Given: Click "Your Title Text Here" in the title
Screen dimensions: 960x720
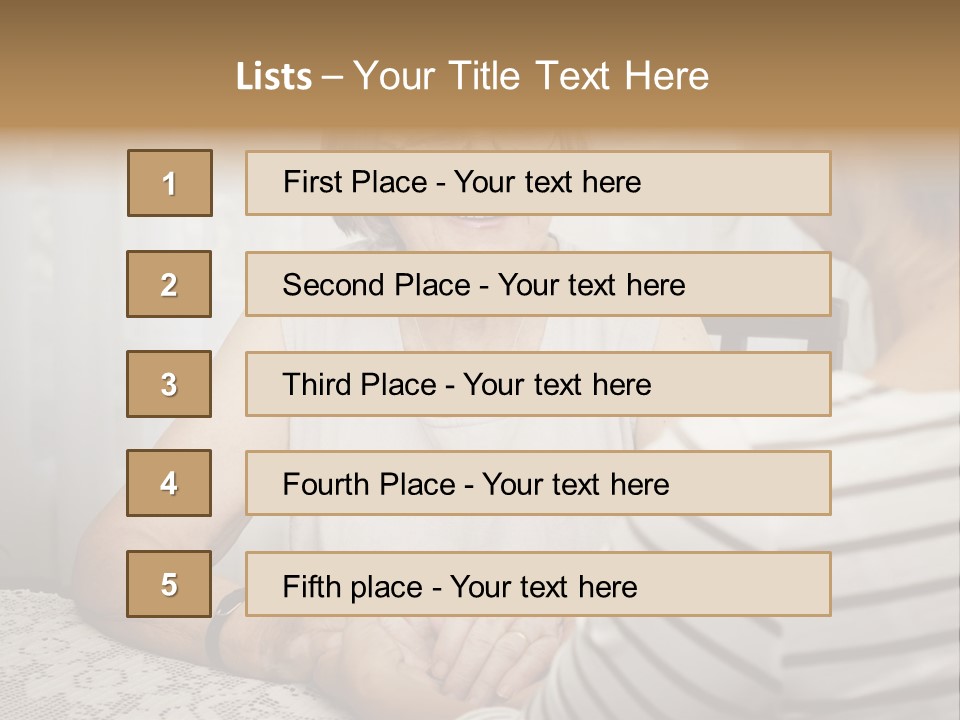Looking at the screenshot, I should (531, 76).
